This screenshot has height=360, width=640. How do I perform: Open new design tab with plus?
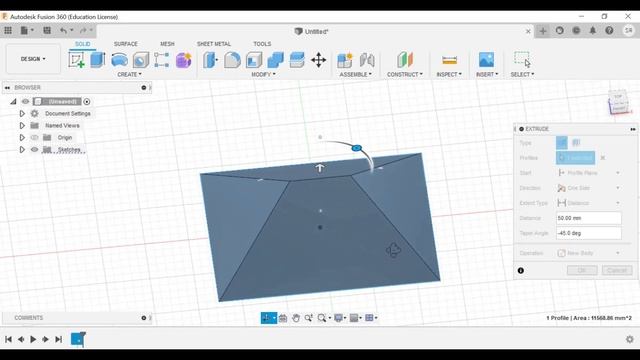point(543,31)
